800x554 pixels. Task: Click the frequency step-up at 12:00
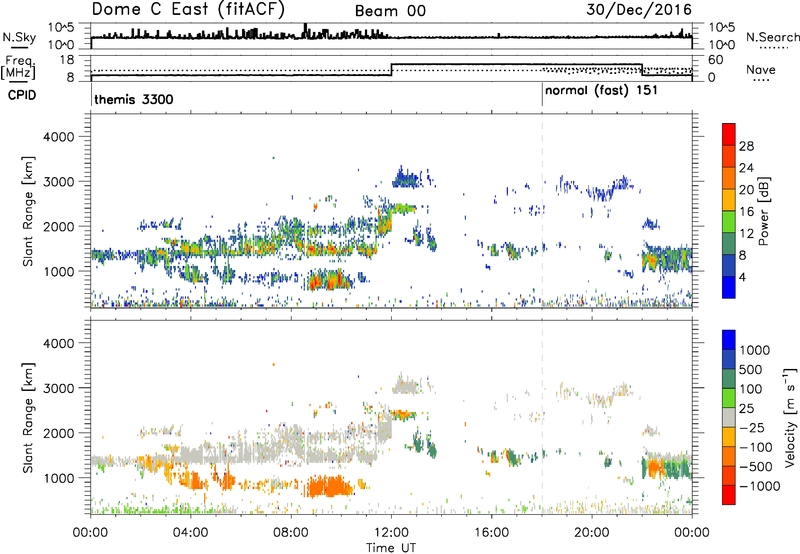(391, 70)
